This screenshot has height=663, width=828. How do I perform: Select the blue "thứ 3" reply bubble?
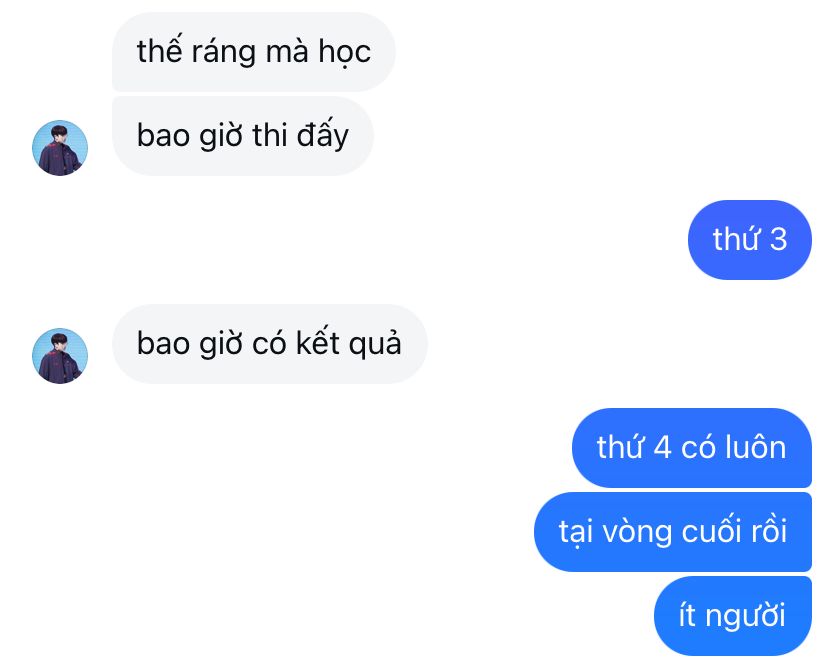coord(749,240)
